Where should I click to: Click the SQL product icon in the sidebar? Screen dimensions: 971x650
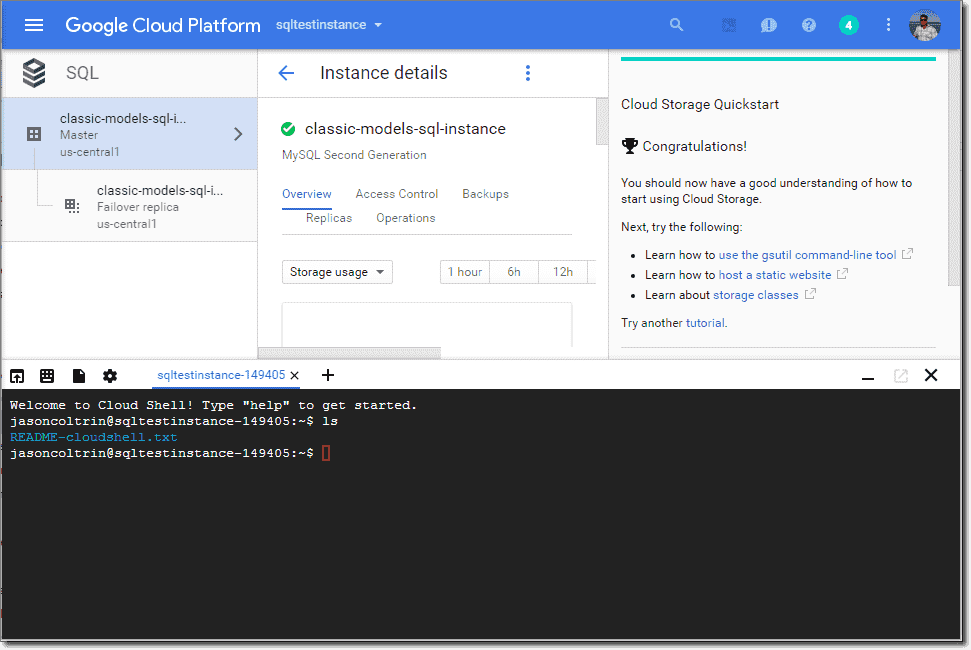pyautogui.click(x=33, y=72)
